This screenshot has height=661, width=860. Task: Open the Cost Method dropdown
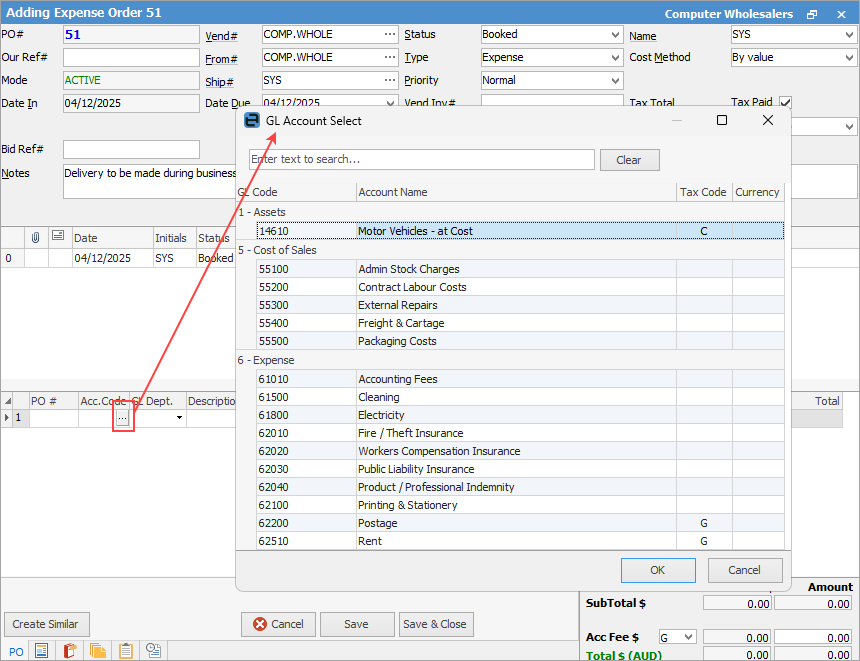(849, 58)
